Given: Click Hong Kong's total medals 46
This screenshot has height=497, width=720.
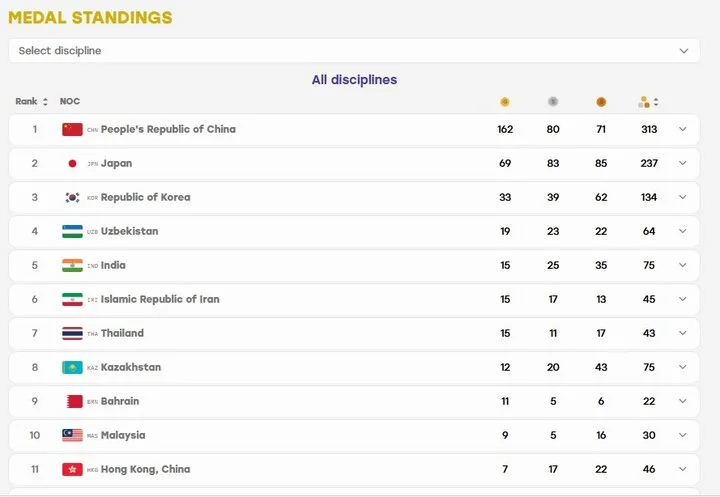Looking at the screenshot, I should pyautogui.click(x=649, y=469).
